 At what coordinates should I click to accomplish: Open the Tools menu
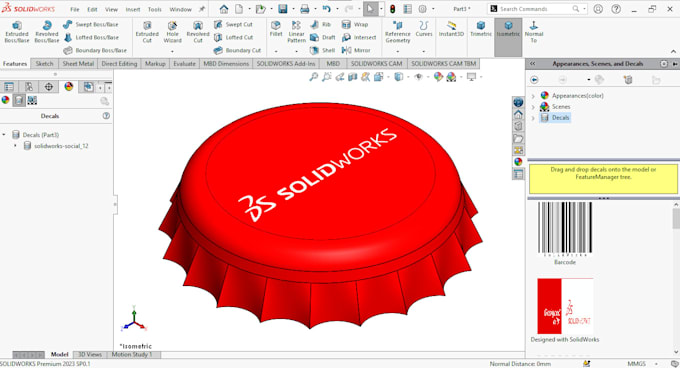[154, 9]
